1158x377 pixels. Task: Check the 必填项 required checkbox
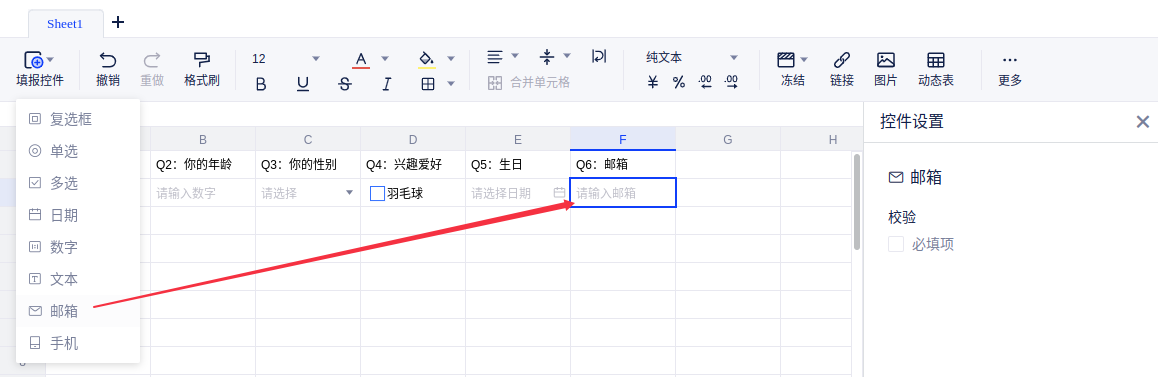coord(896,244)
